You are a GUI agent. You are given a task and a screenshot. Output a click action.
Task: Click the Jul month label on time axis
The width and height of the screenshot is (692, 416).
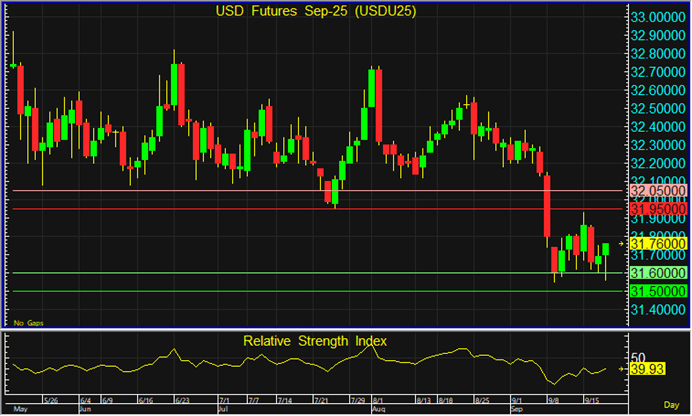(224, 410)
